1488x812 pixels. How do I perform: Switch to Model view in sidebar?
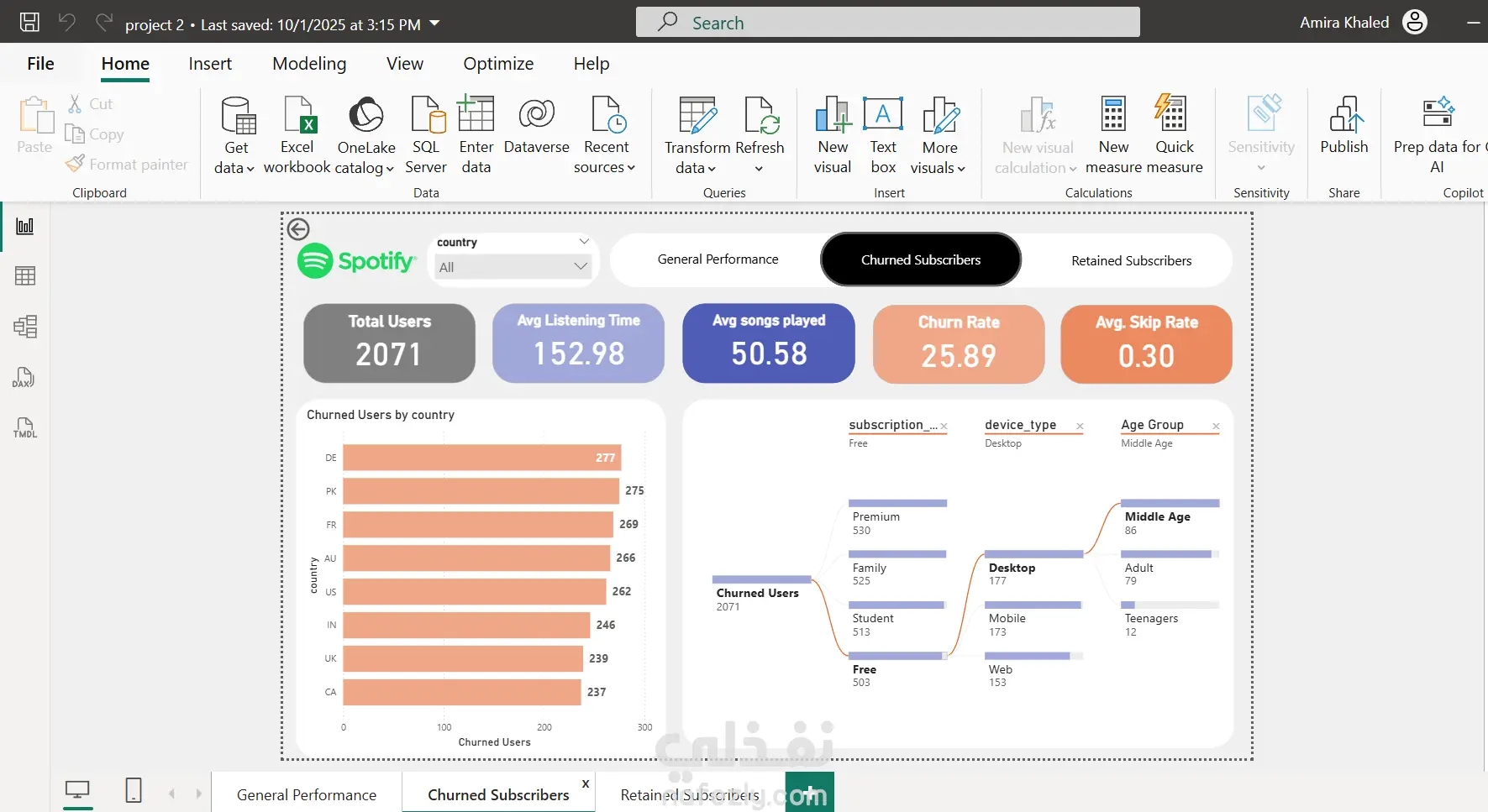point(24,327)
